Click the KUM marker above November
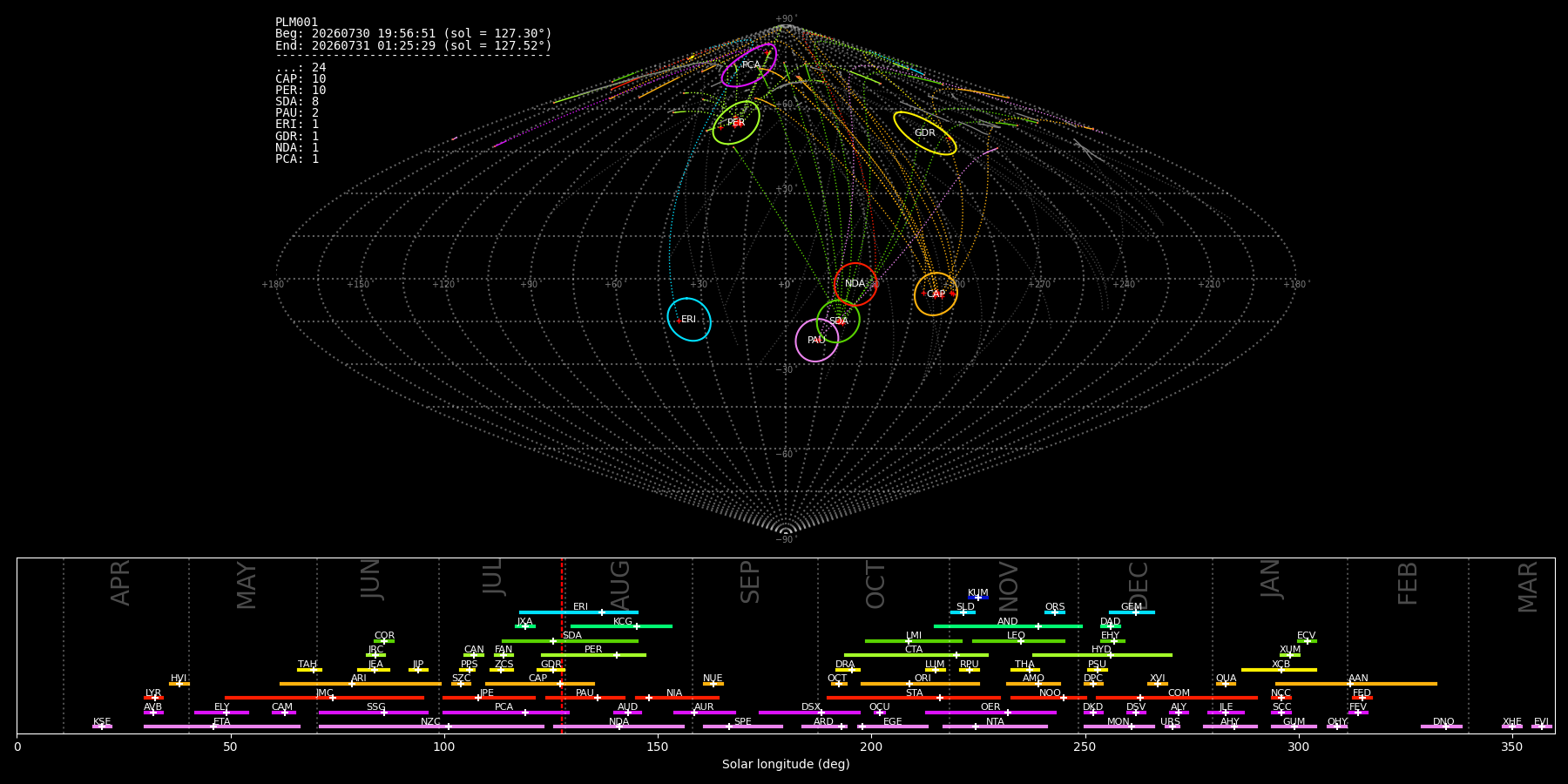The height and width of the screenshot is (784, 1568). [x=978, y=598]
